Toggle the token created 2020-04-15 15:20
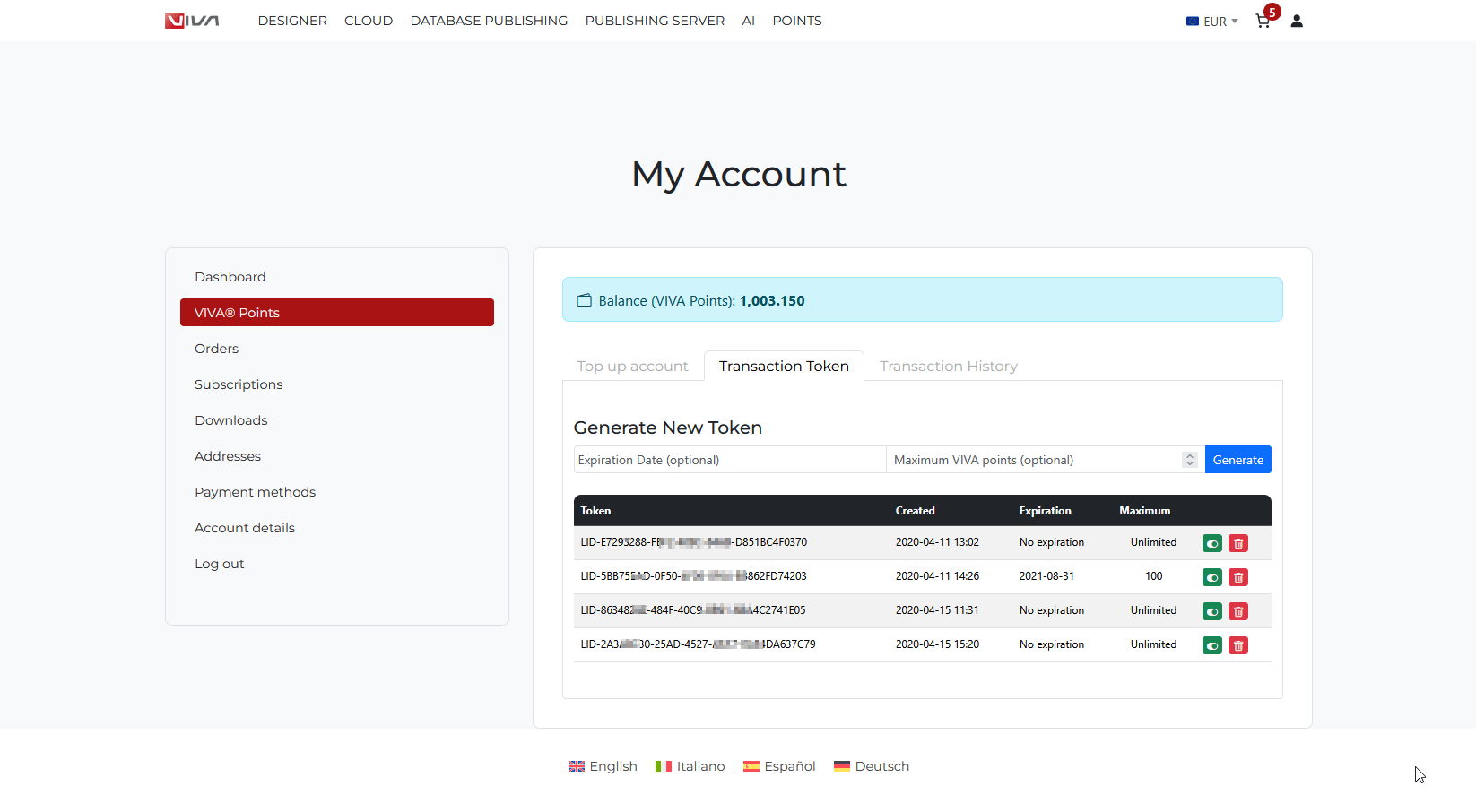This screenshot has width=1476, height=812. tap(1212, 645)
